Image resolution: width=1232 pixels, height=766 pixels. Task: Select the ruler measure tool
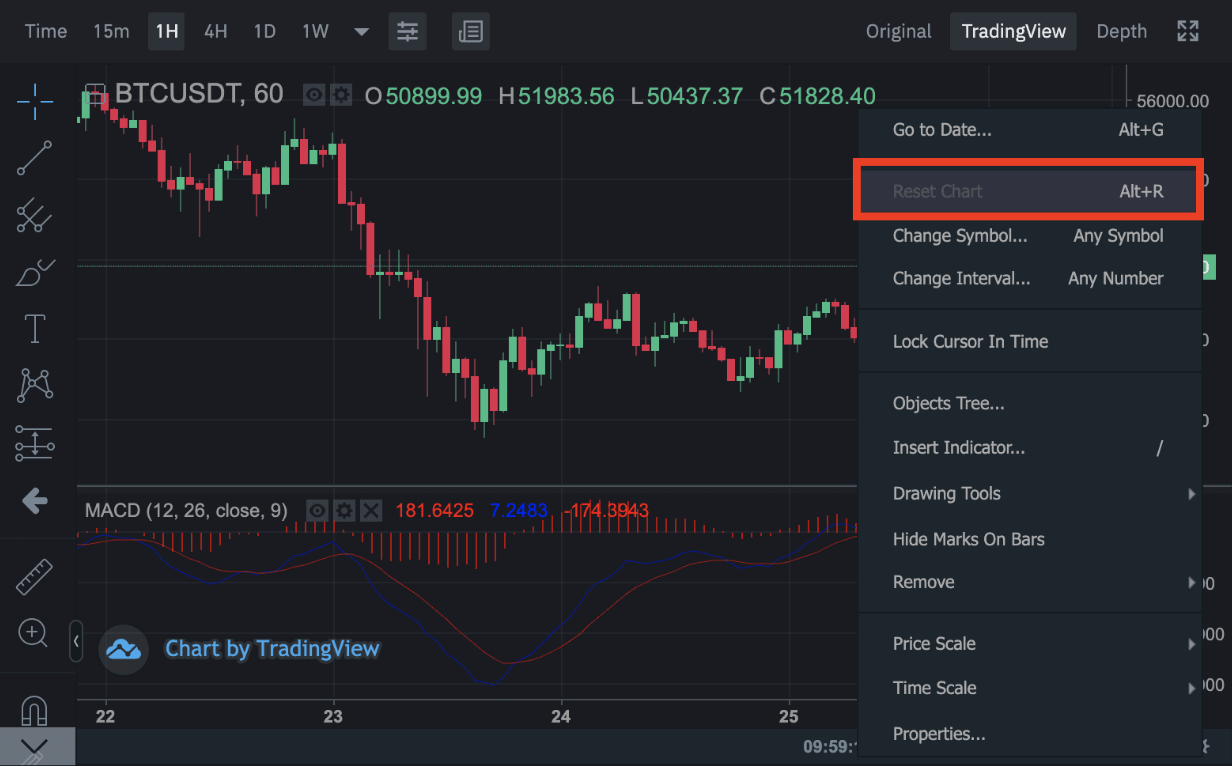35,576
